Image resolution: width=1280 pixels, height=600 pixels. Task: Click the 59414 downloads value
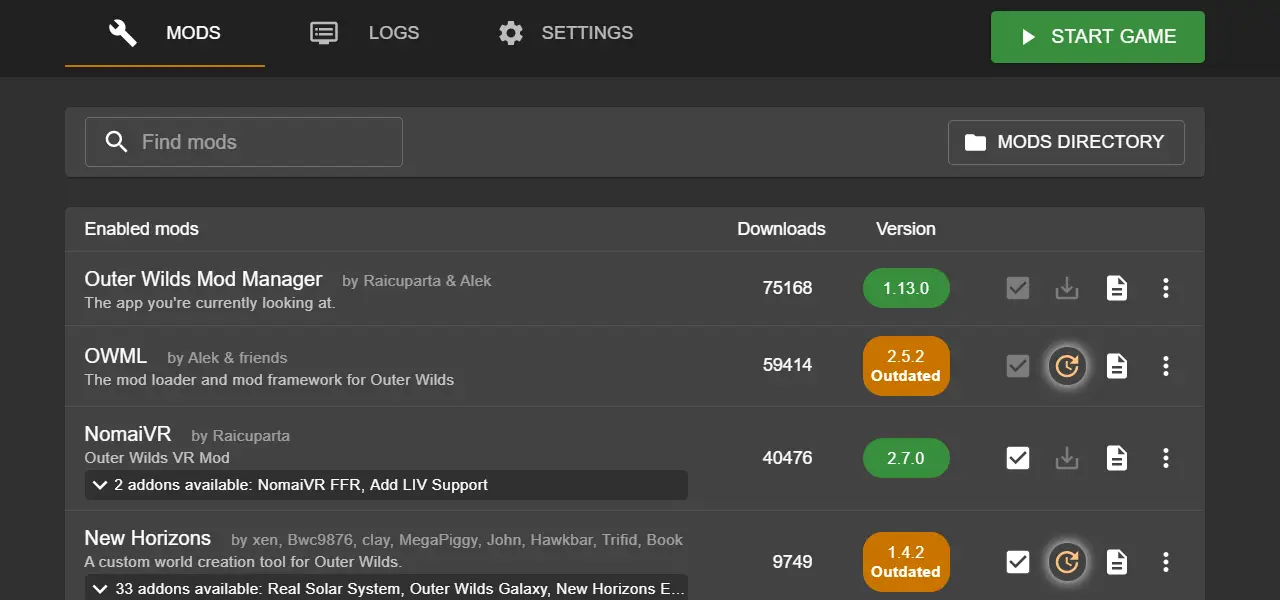coord(787,366)
